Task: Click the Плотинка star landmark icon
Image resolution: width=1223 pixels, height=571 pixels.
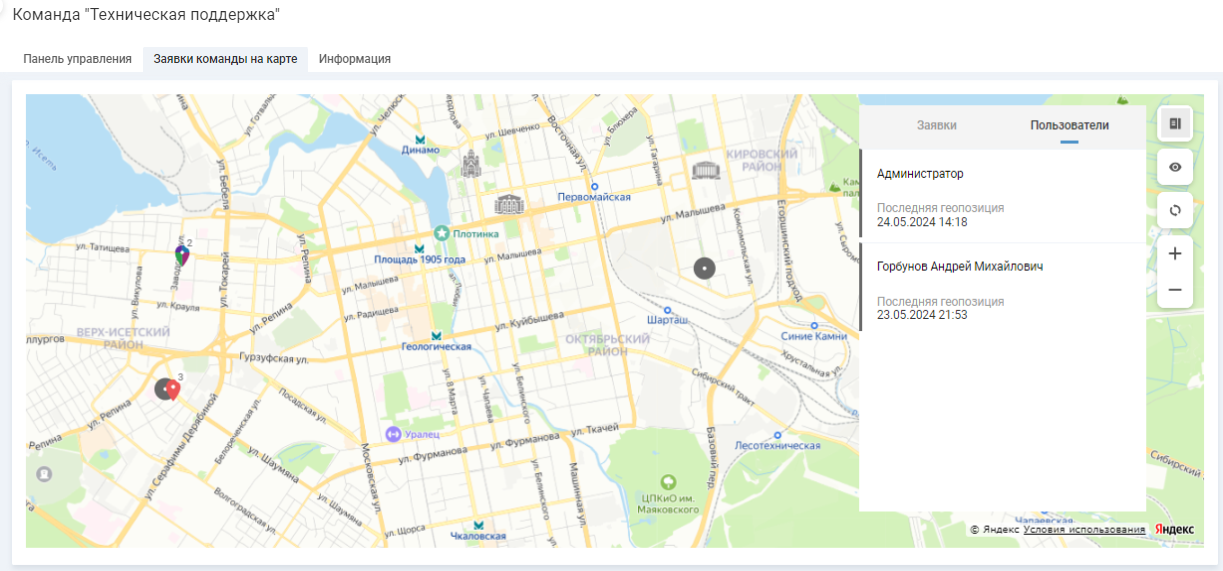Action: pyautogui.click(x=441, y=233)
